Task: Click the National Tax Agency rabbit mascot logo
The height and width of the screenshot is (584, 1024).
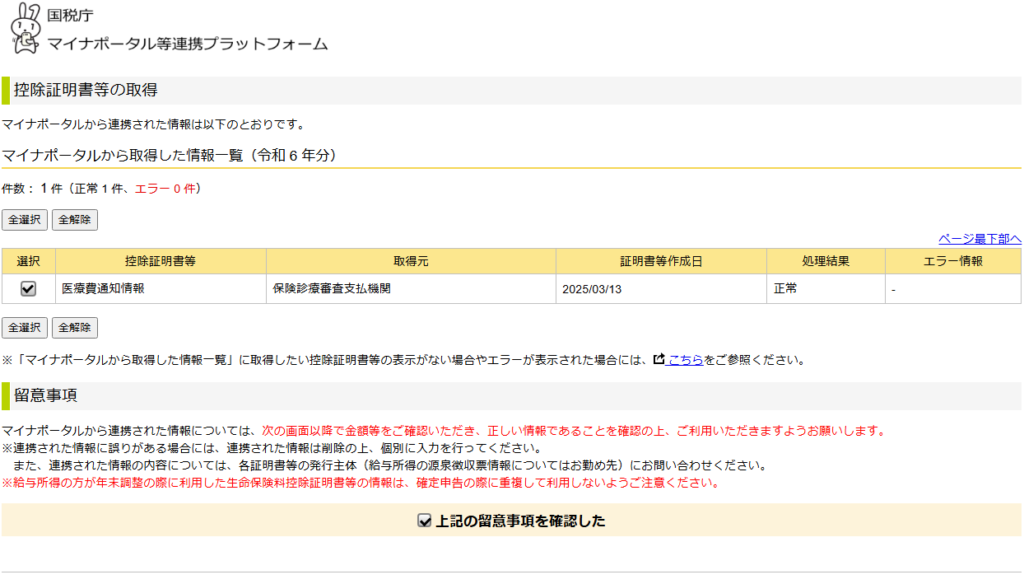Action: tap(24, 30)
